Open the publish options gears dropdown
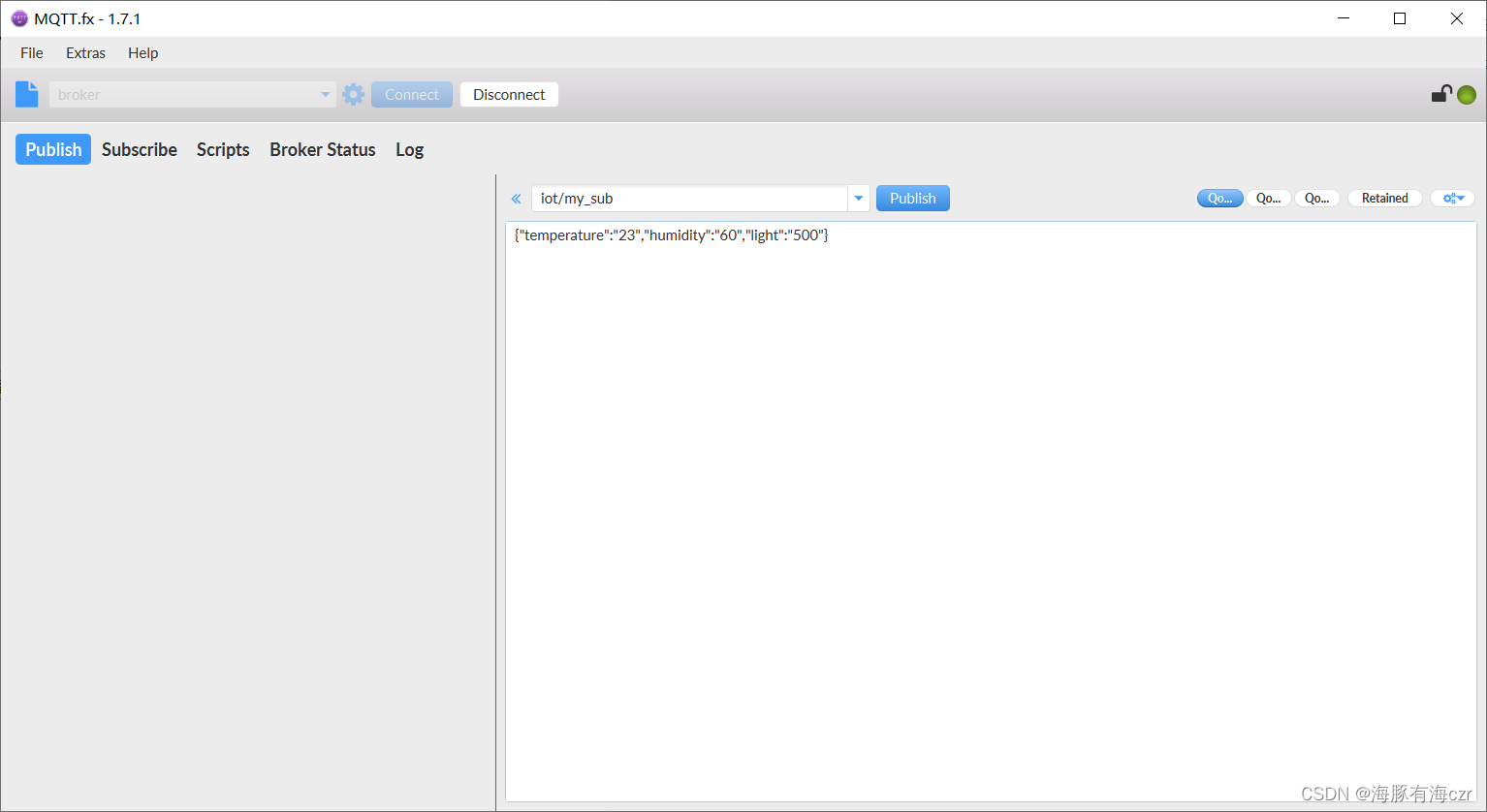This screenshot has width=1487, height=812. [x=1452, y=198]
